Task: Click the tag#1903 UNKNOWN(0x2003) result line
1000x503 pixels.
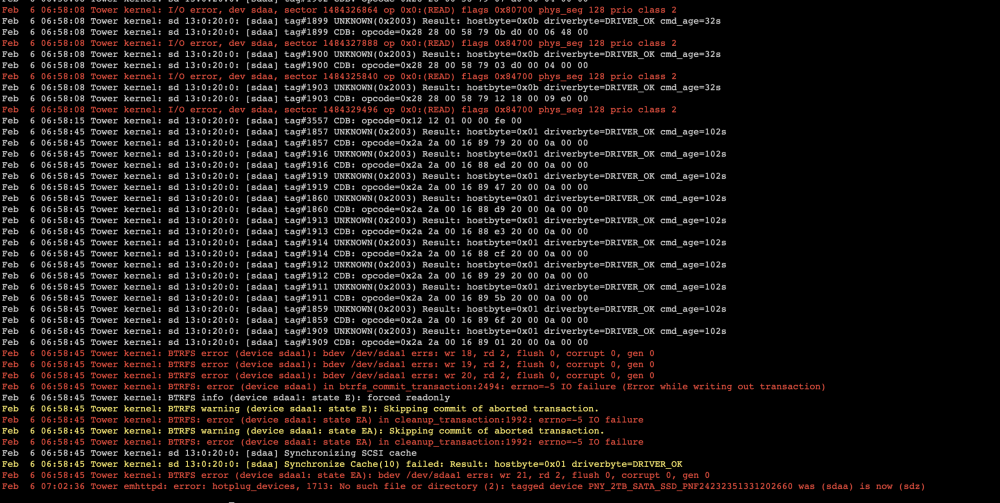Action: (x=361, y=87)
